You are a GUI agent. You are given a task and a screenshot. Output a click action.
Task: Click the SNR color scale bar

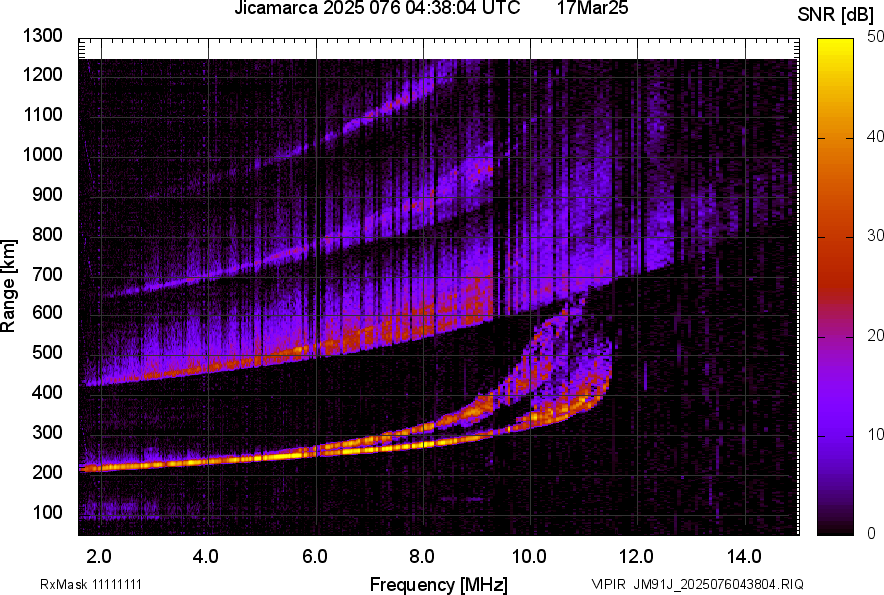pyautogui.click(x=835, y=287)
